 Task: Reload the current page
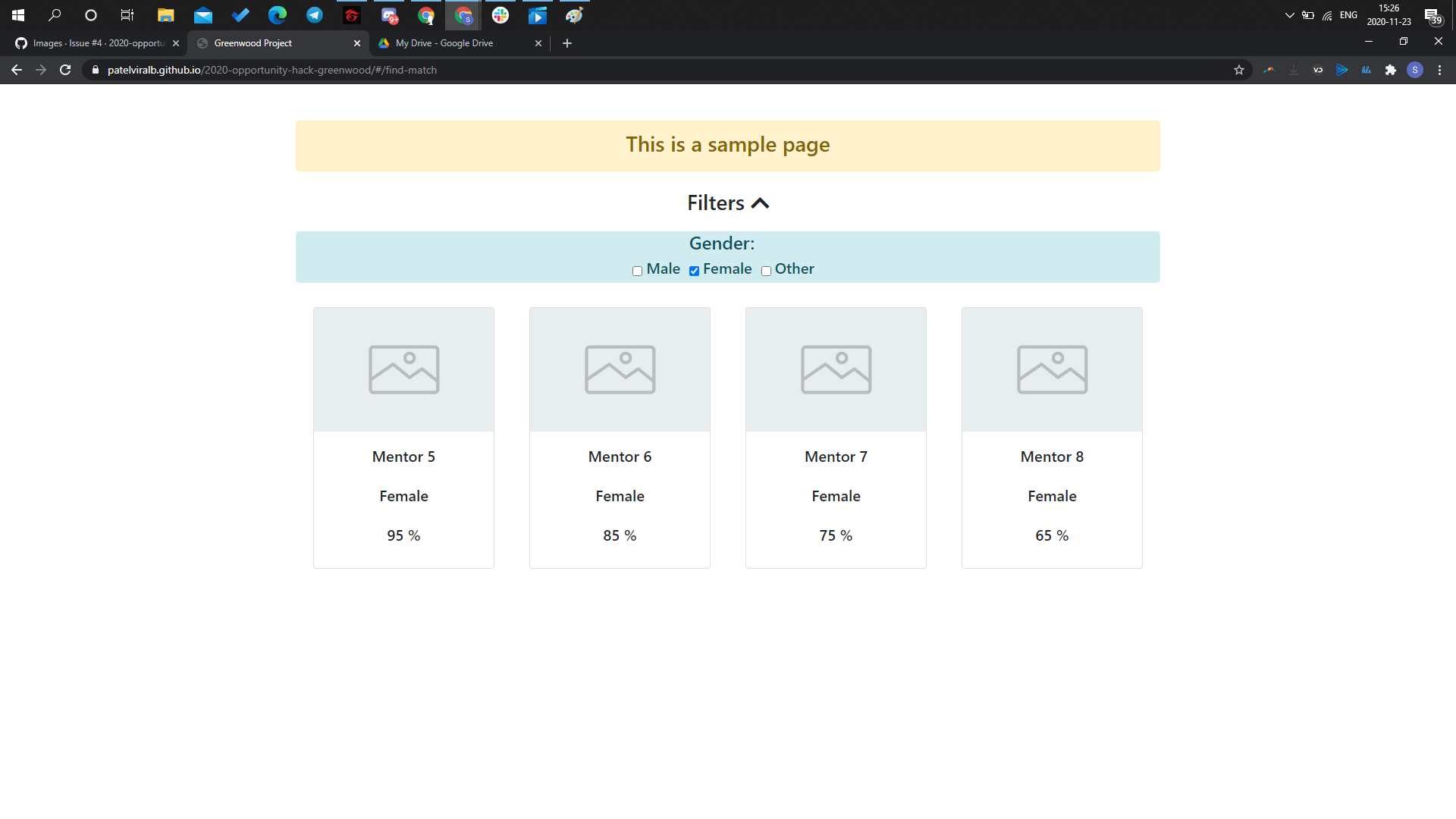point(65,70)
